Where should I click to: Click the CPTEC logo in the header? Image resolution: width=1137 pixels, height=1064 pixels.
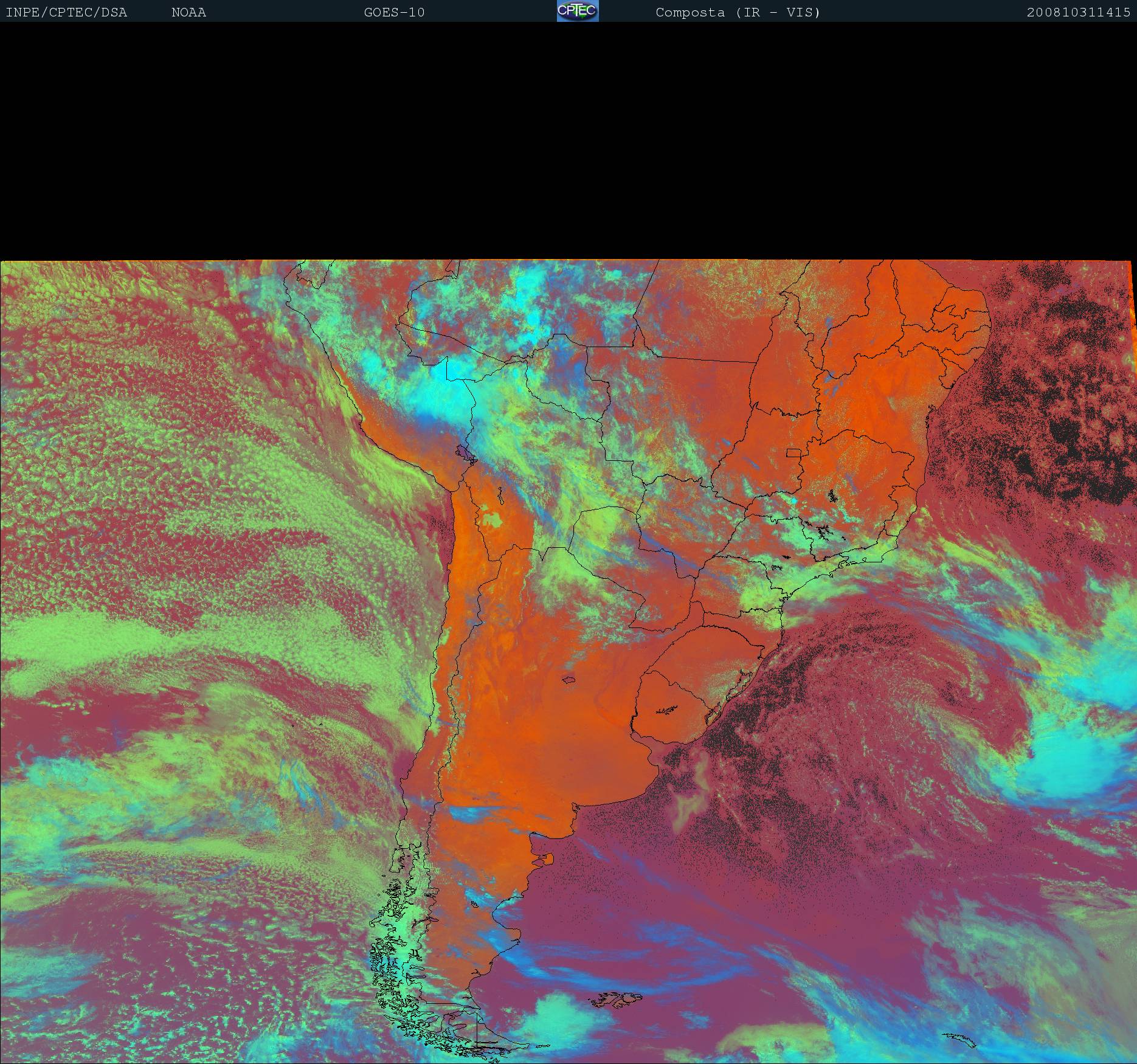point(577,11)
